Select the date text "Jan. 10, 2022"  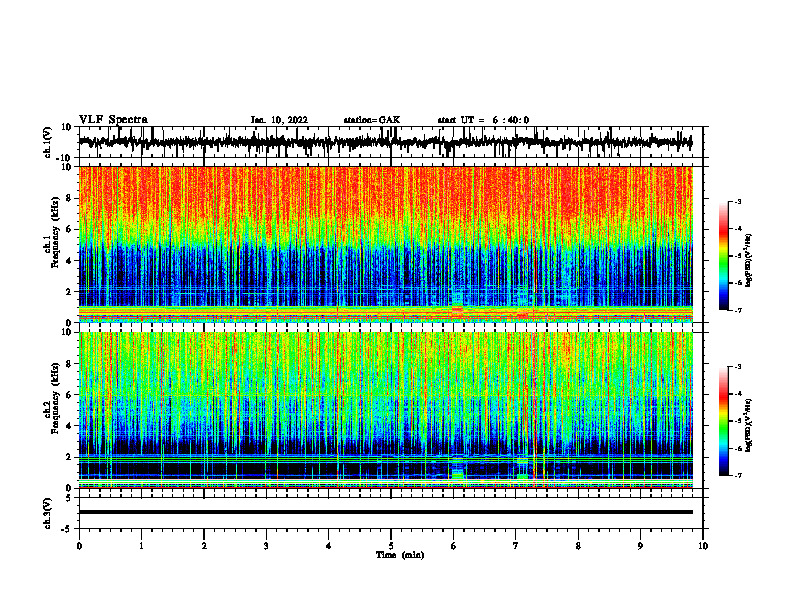pyautogui.click(x=279, y=120)
